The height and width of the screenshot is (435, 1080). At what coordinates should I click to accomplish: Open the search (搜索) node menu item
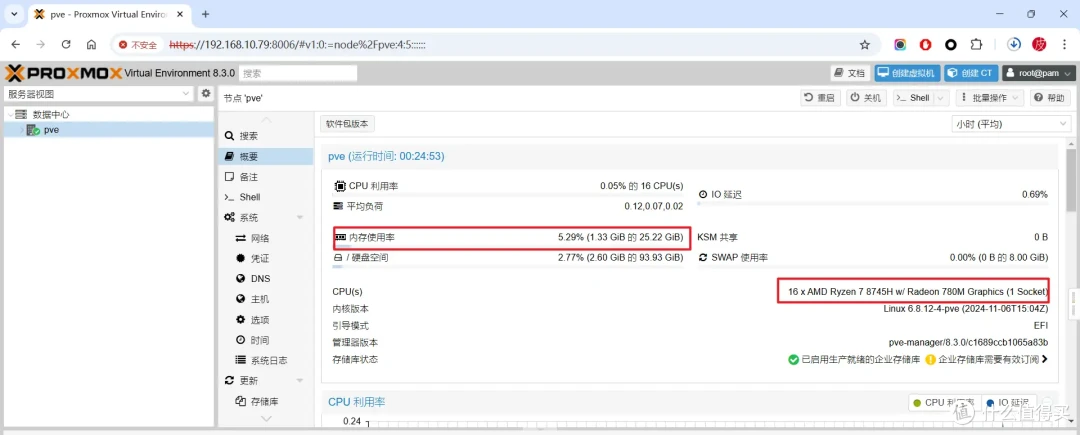(266, 136)
